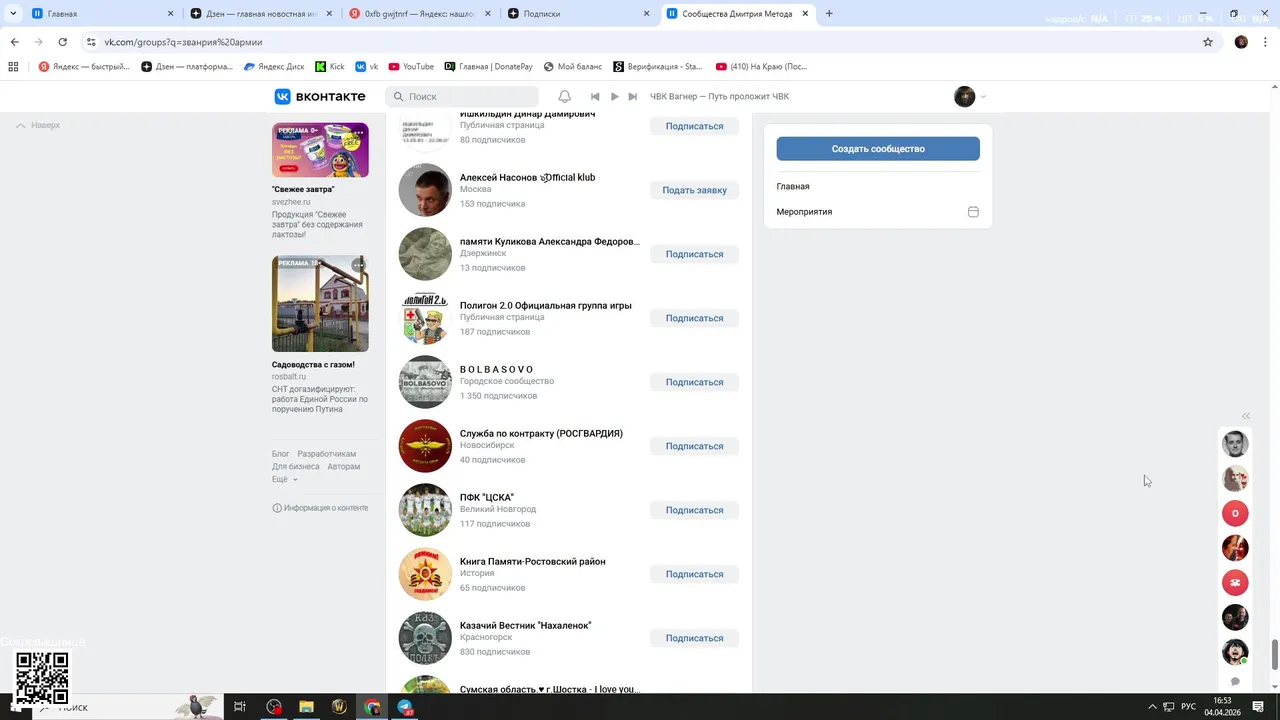Click РОСГВАРДИЯ group avatar

pyautogui.click(x=425, y=446)
